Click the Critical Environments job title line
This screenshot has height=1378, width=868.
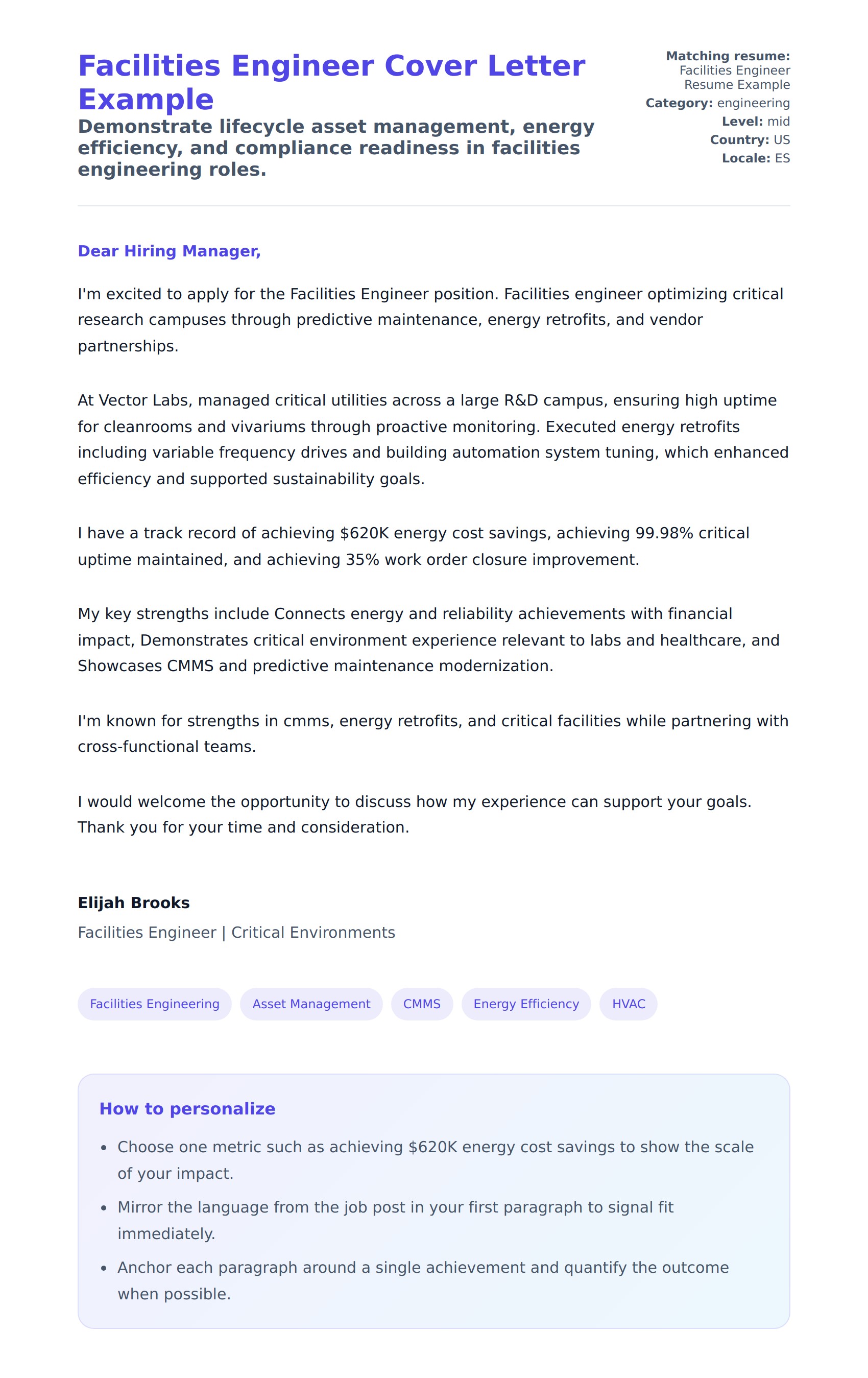pos(236,932)
